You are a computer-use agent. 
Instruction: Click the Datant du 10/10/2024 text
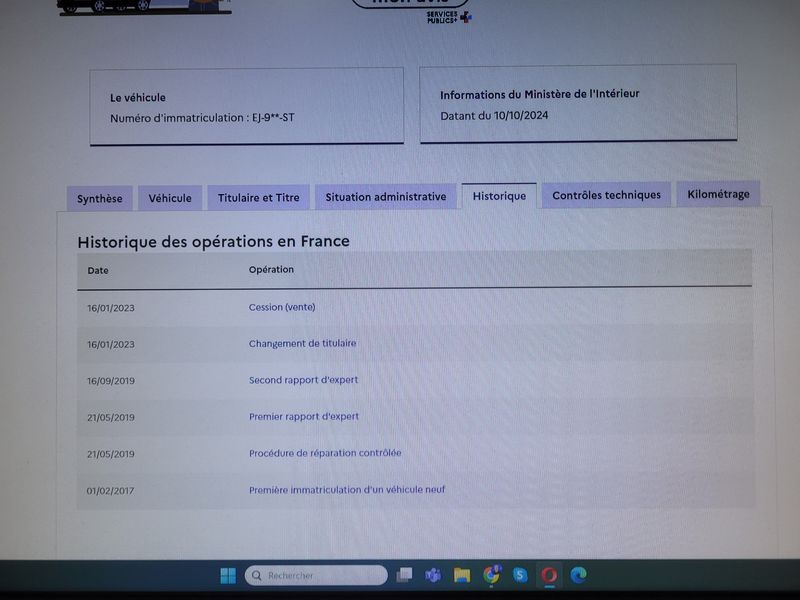point(494,115)
